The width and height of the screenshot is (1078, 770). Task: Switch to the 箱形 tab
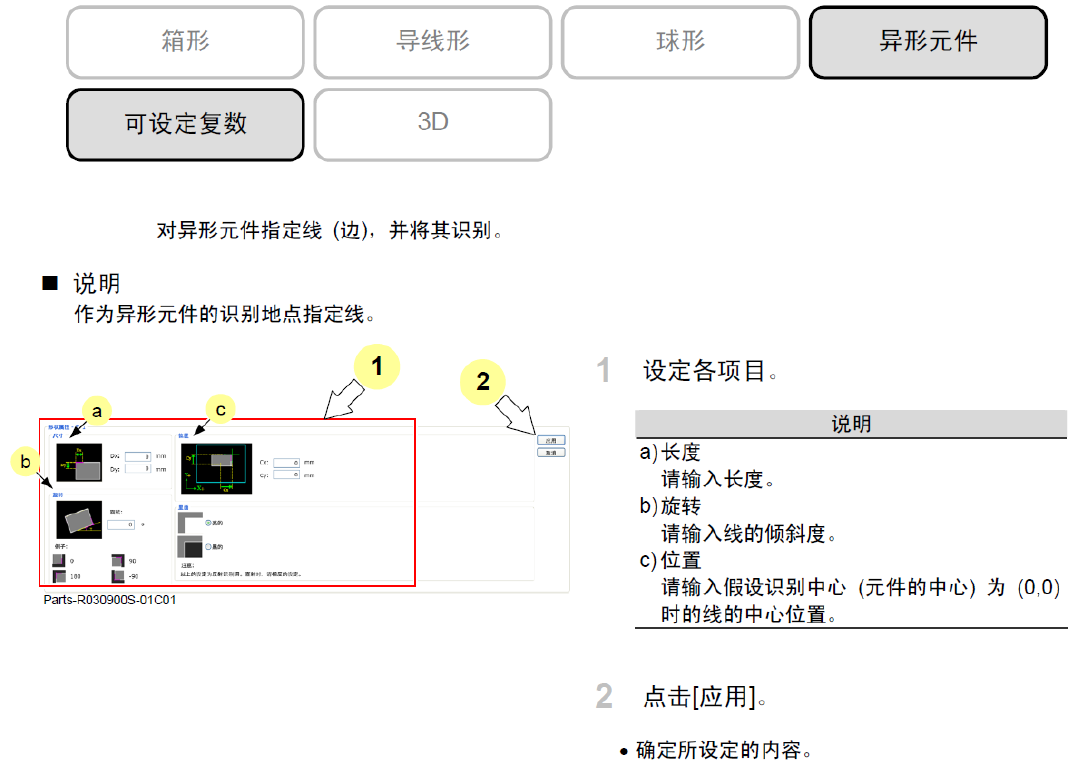click(186, 41)
